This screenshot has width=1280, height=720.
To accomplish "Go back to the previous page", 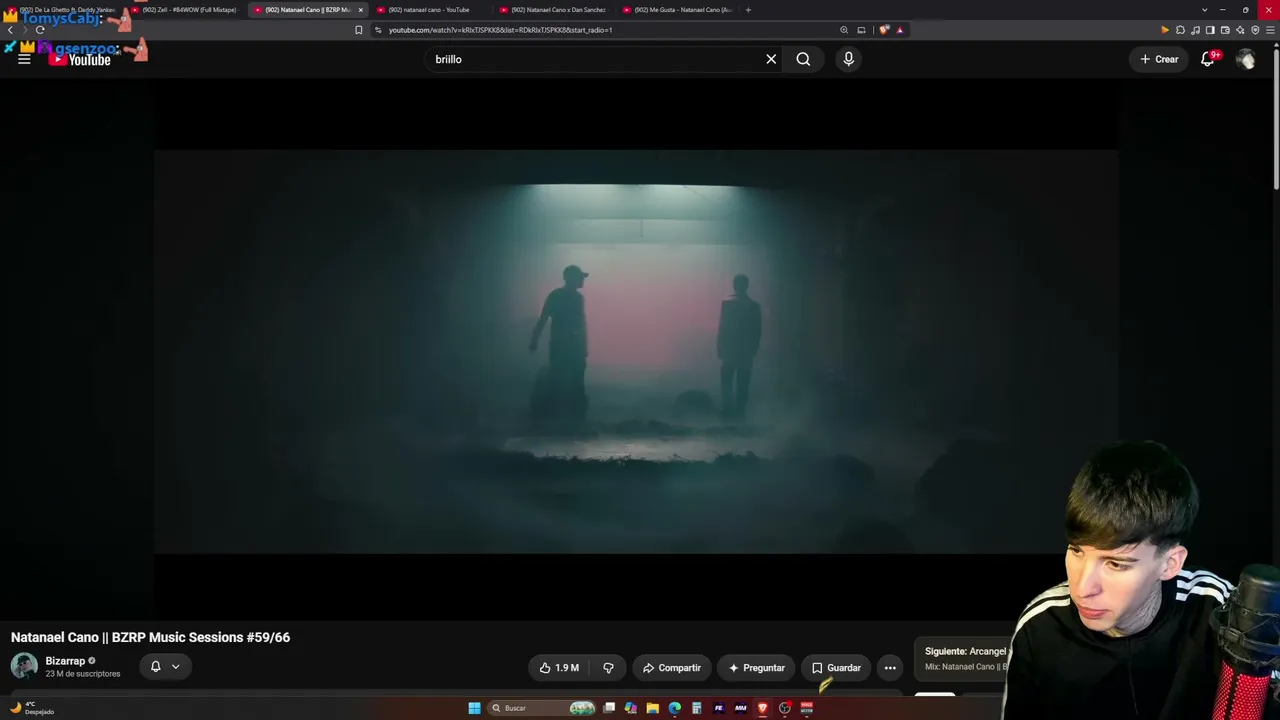I will coord(10,30).
